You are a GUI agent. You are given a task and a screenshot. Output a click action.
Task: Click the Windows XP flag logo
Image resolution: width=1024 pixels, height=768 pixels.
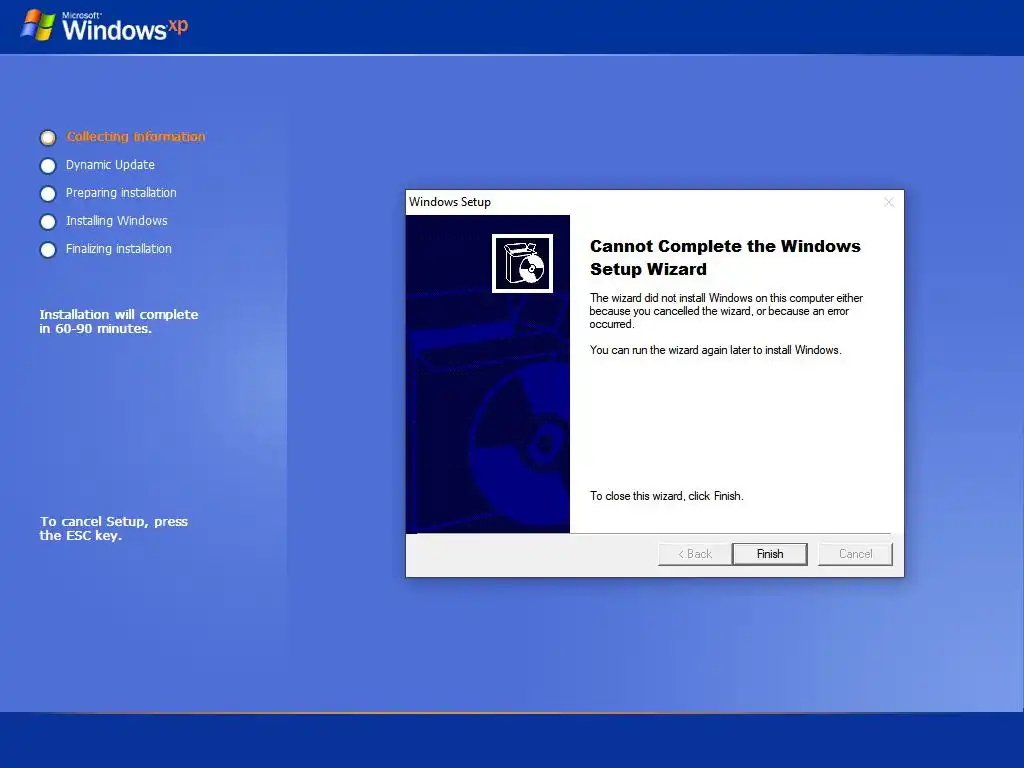click(x=38, y=25)
